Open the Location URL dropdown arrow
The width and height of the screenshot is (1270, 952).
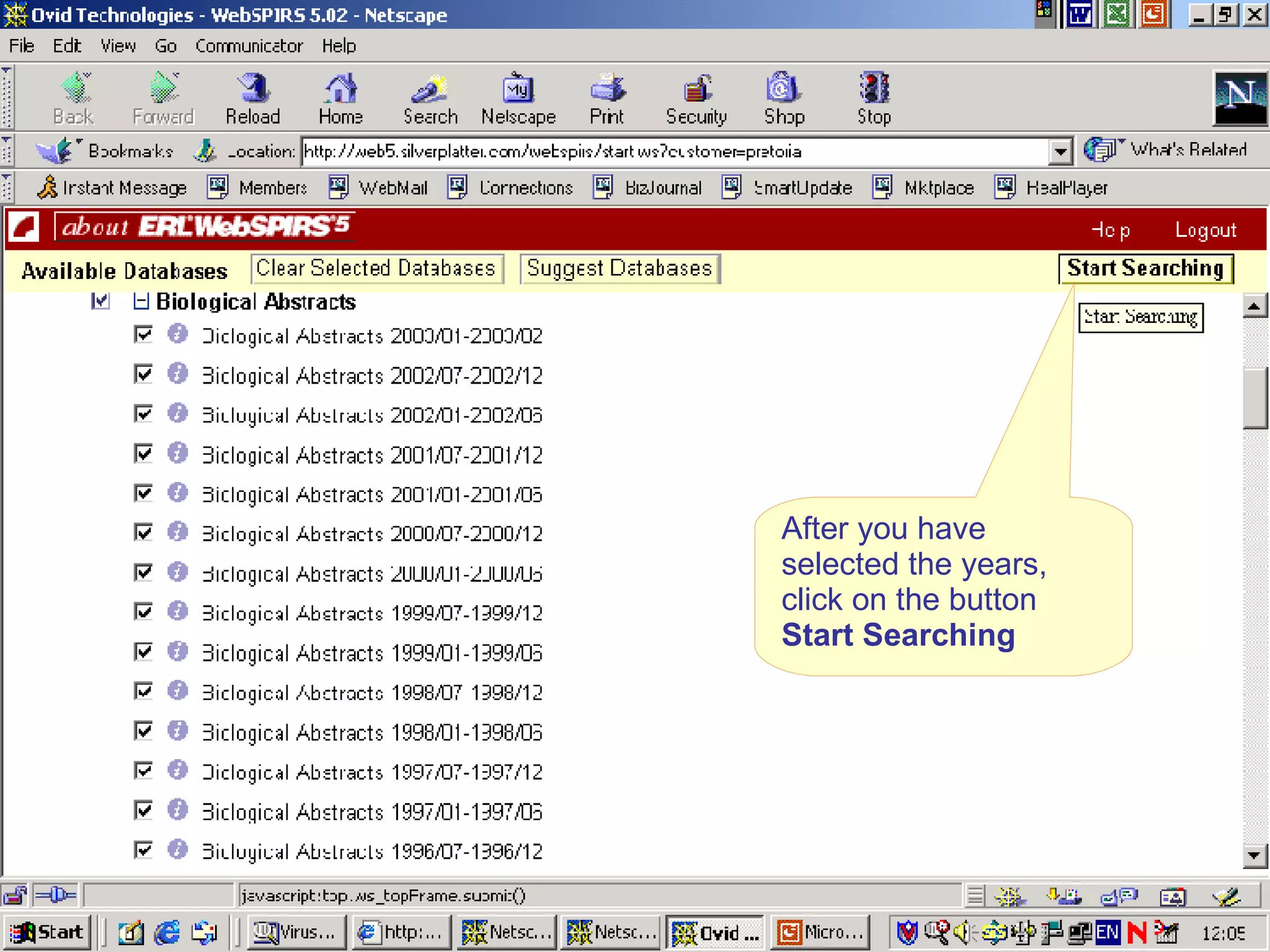pos(1061,151)
